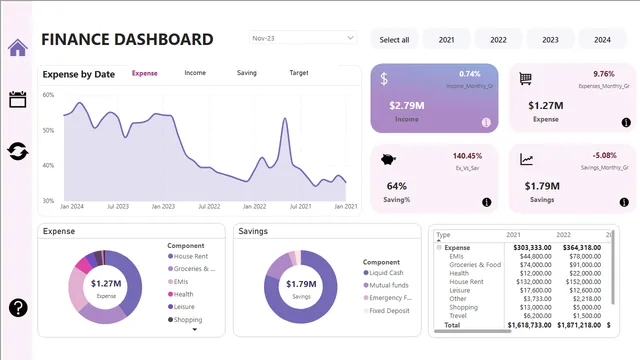
Task: Click the table vertical scrollbar
Action: click(613, 267)
